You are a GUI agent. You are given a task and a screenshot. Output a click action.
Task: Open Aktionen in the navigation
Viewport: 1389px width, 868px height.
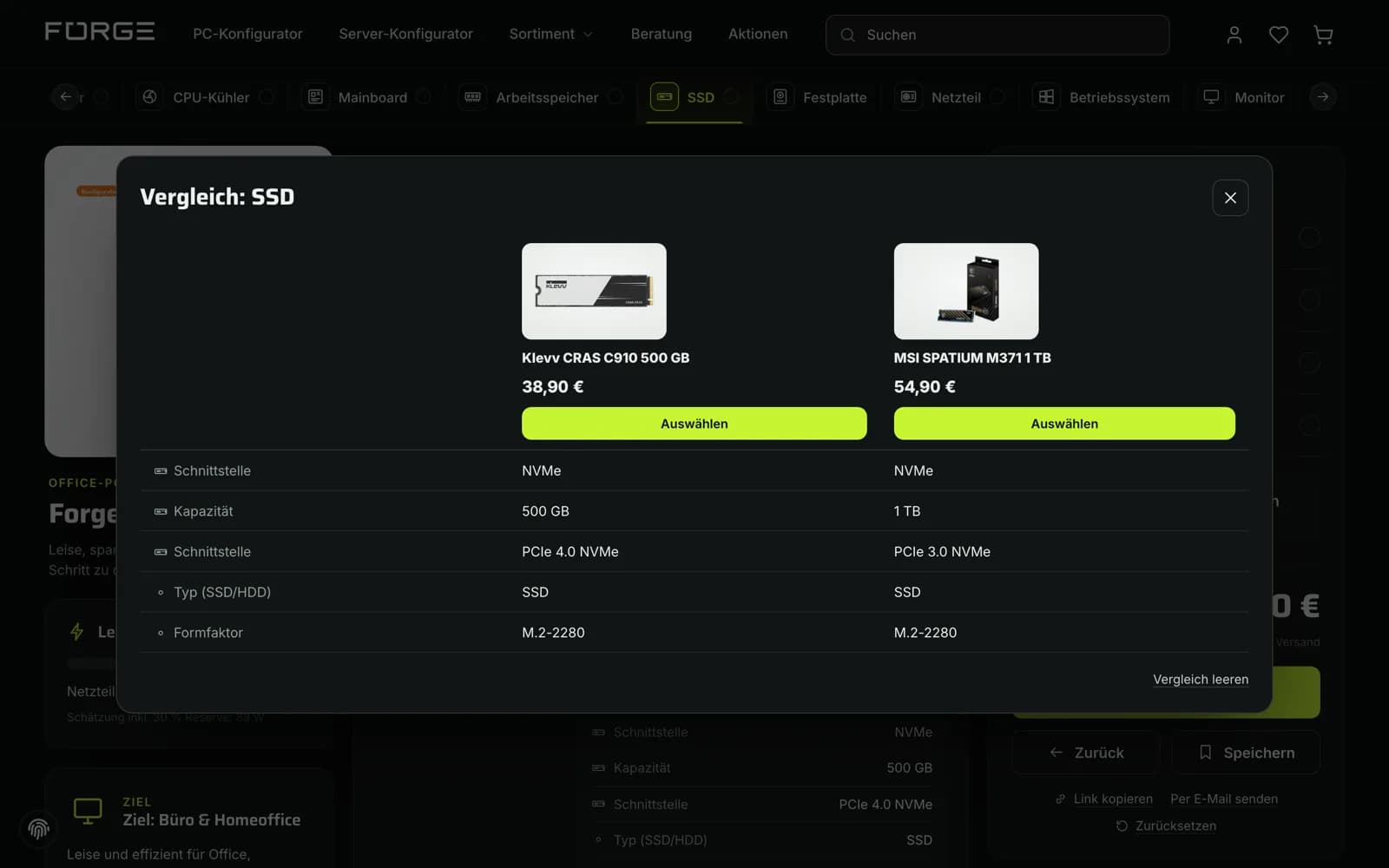[x=758, y=34]
